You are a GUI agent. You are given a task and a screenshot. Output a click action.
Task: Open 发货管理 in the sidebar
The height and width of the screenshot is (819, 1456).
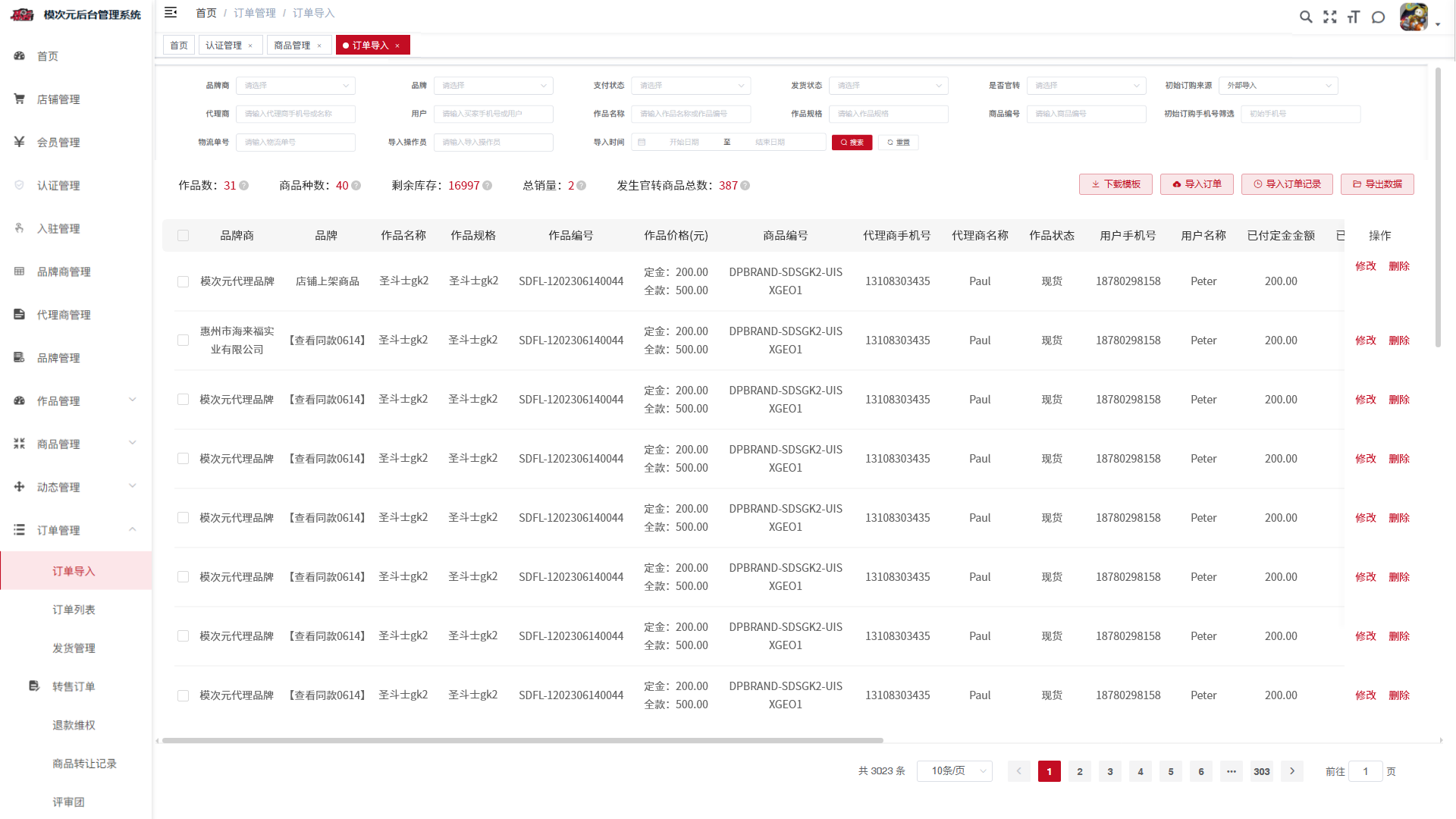click(x=74, y=648)
